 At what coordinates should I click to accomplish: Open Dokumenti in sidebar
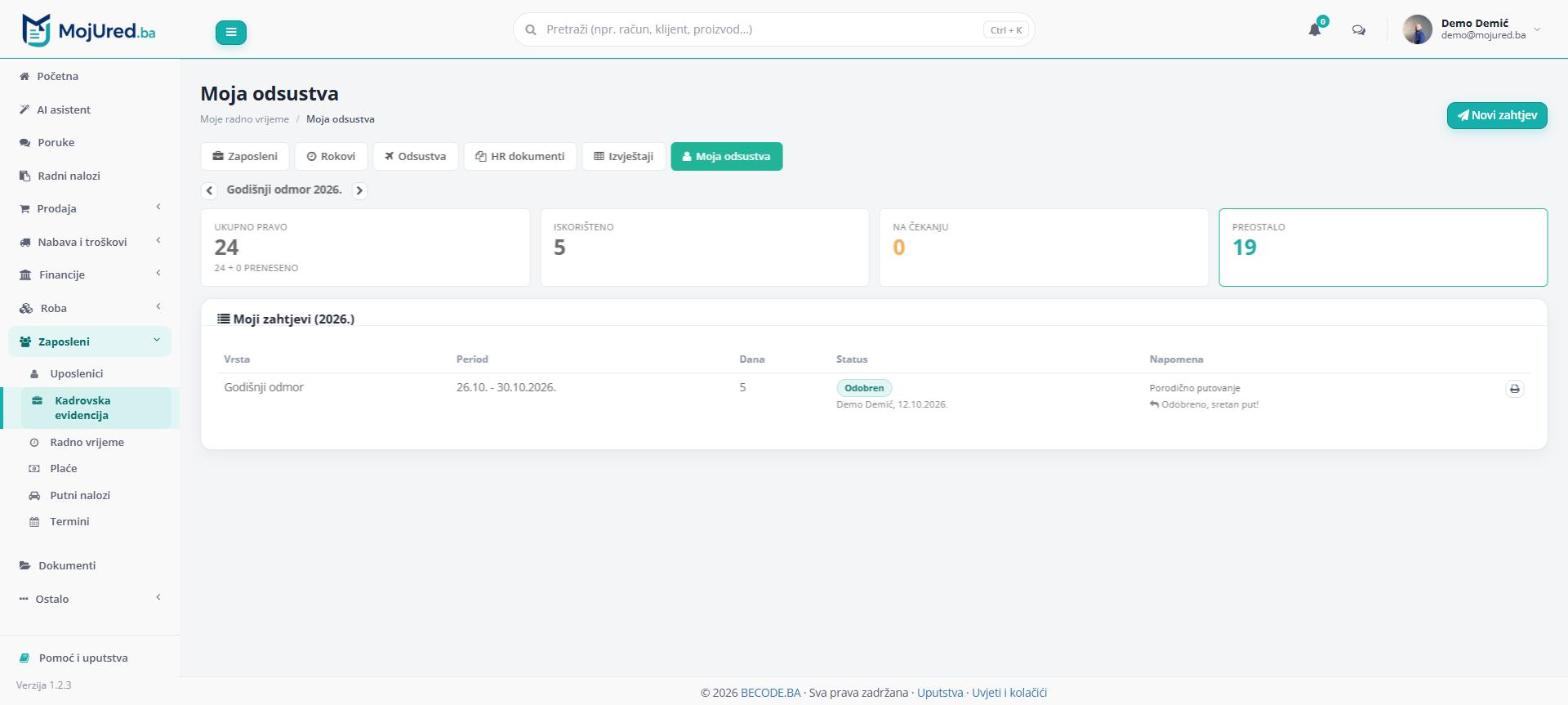(90, 565)
